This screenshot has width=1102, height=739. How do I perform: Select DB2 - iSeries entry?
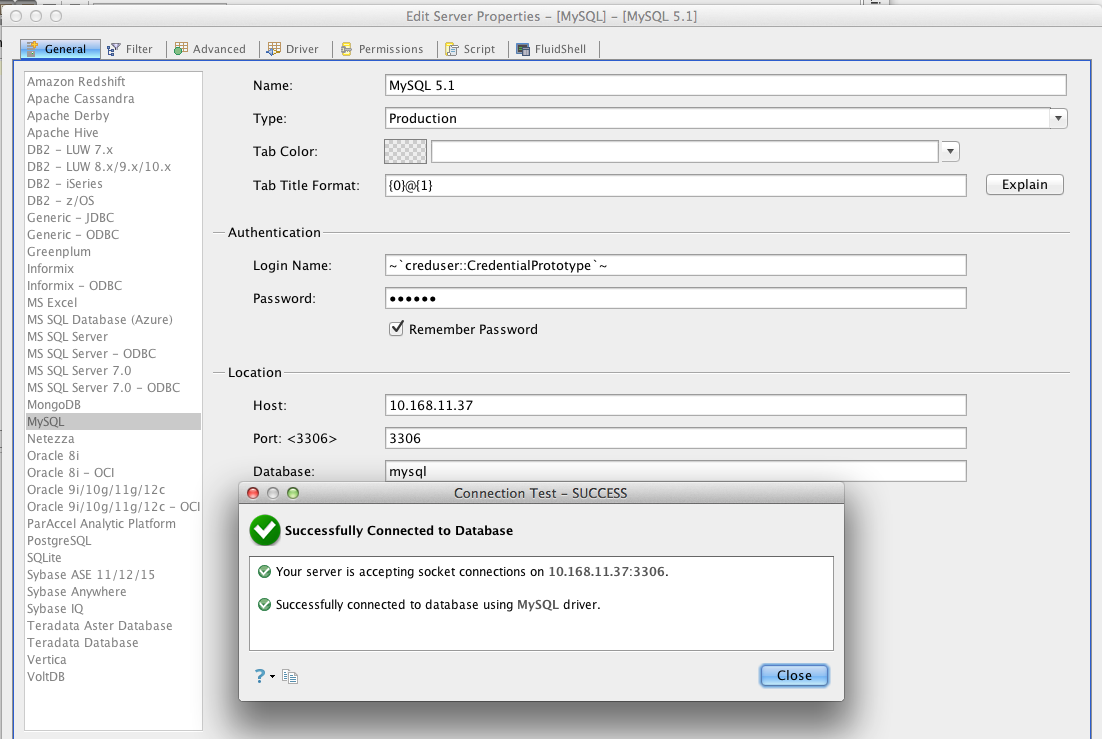(x=65, y=184)
